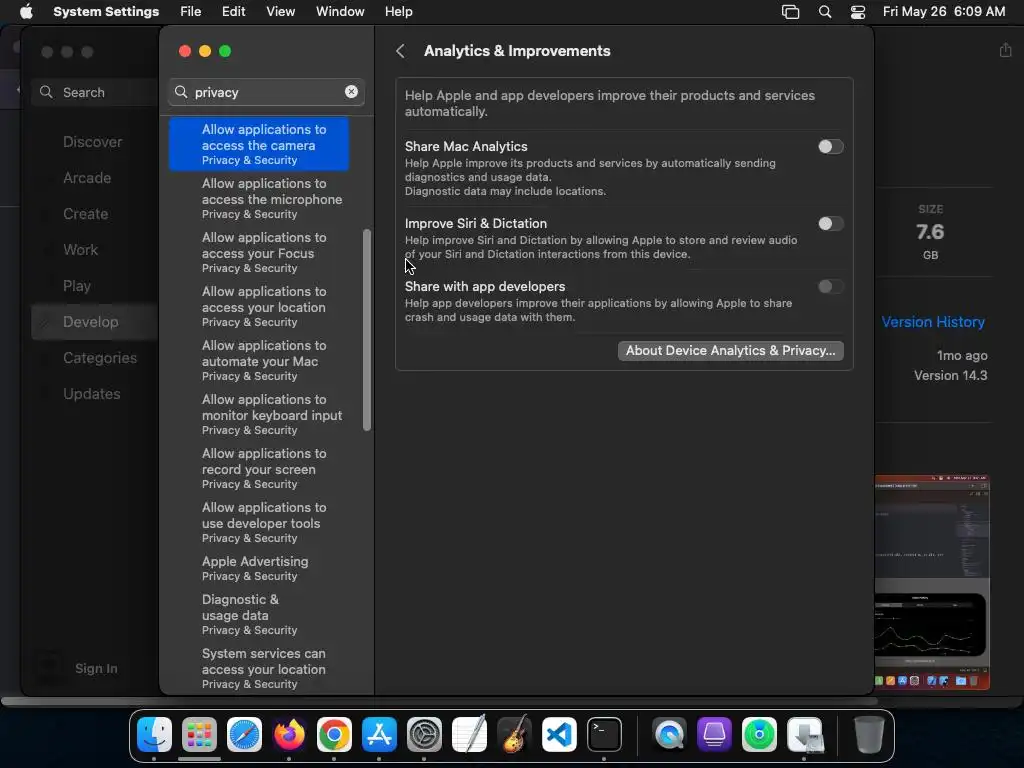Toggle Share with app developers switch
The height and width of the screenshot is (768, 1024).
tap(831, 287)
